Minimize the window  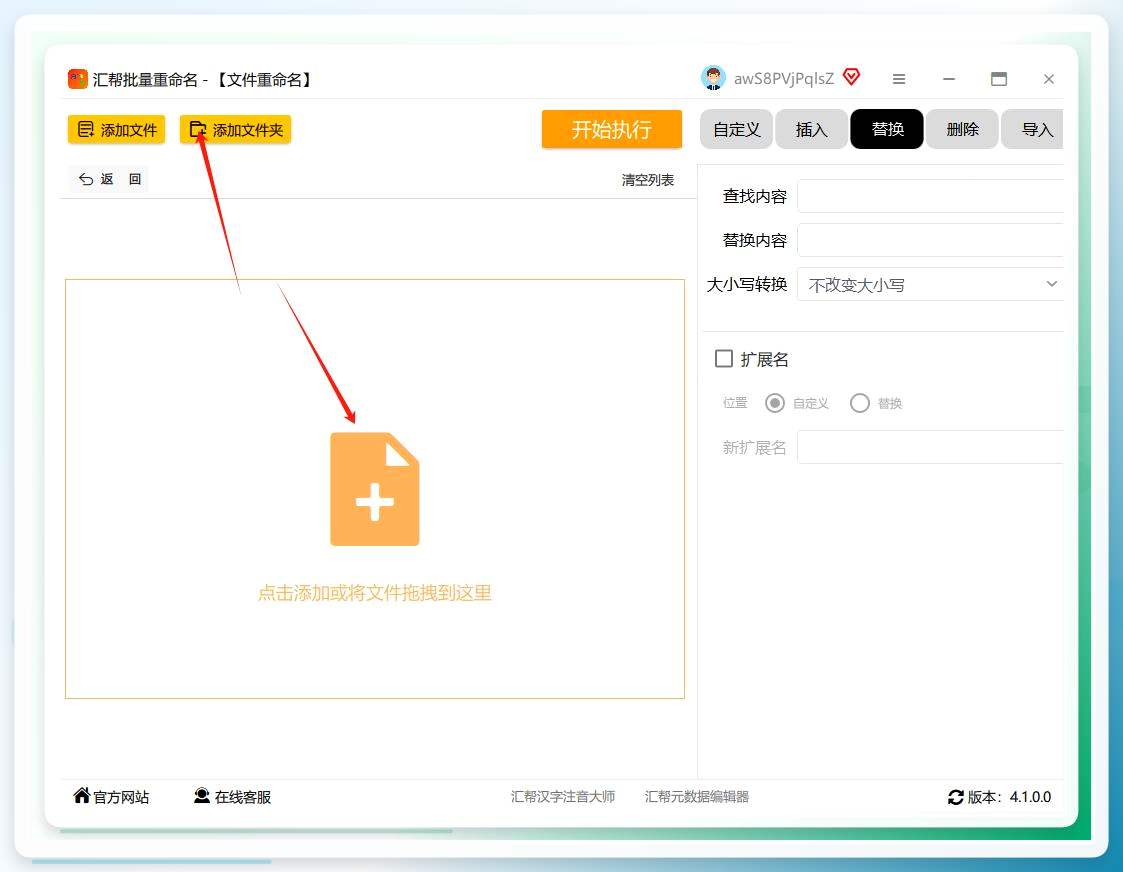pyautogui.click(x=949, y=79)
